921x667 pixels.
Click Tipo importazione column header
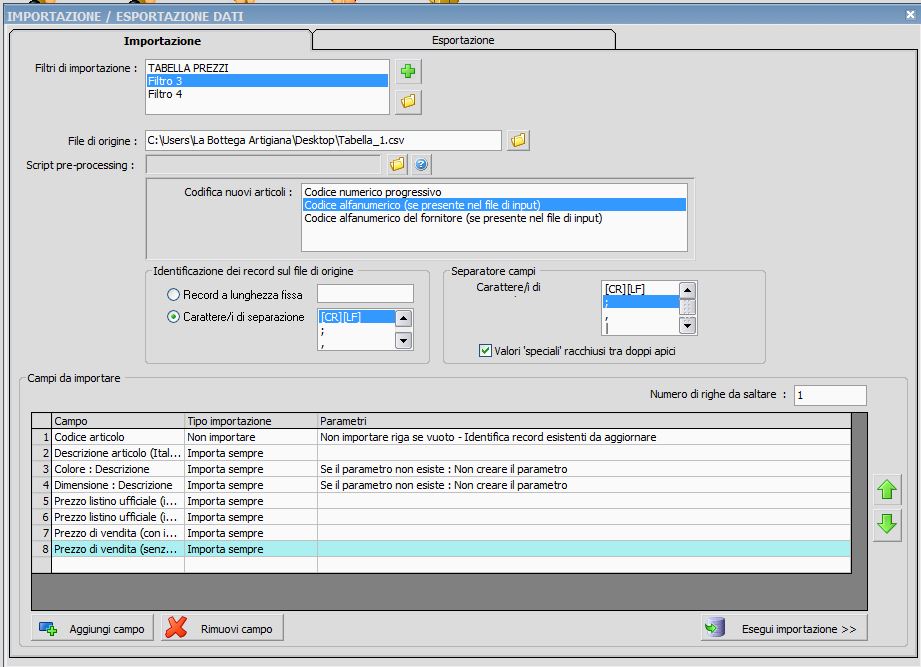pyautogui.click(x=251, y=421)
